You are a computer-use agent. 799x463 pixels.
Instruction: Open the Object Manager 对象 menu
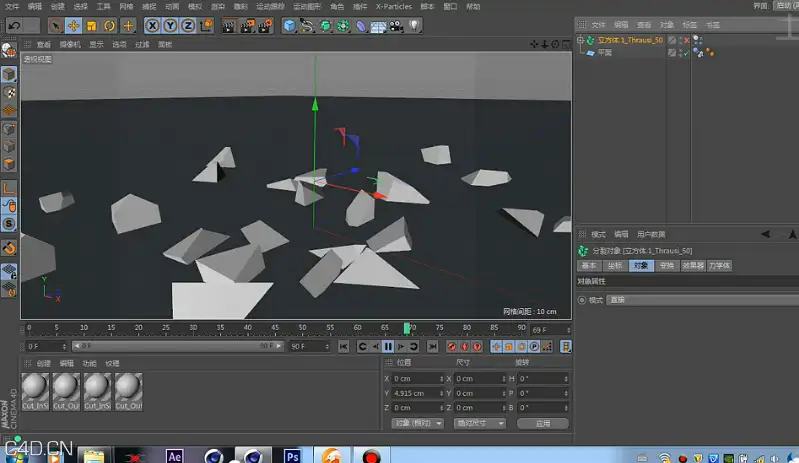click(x=667, y=24)
